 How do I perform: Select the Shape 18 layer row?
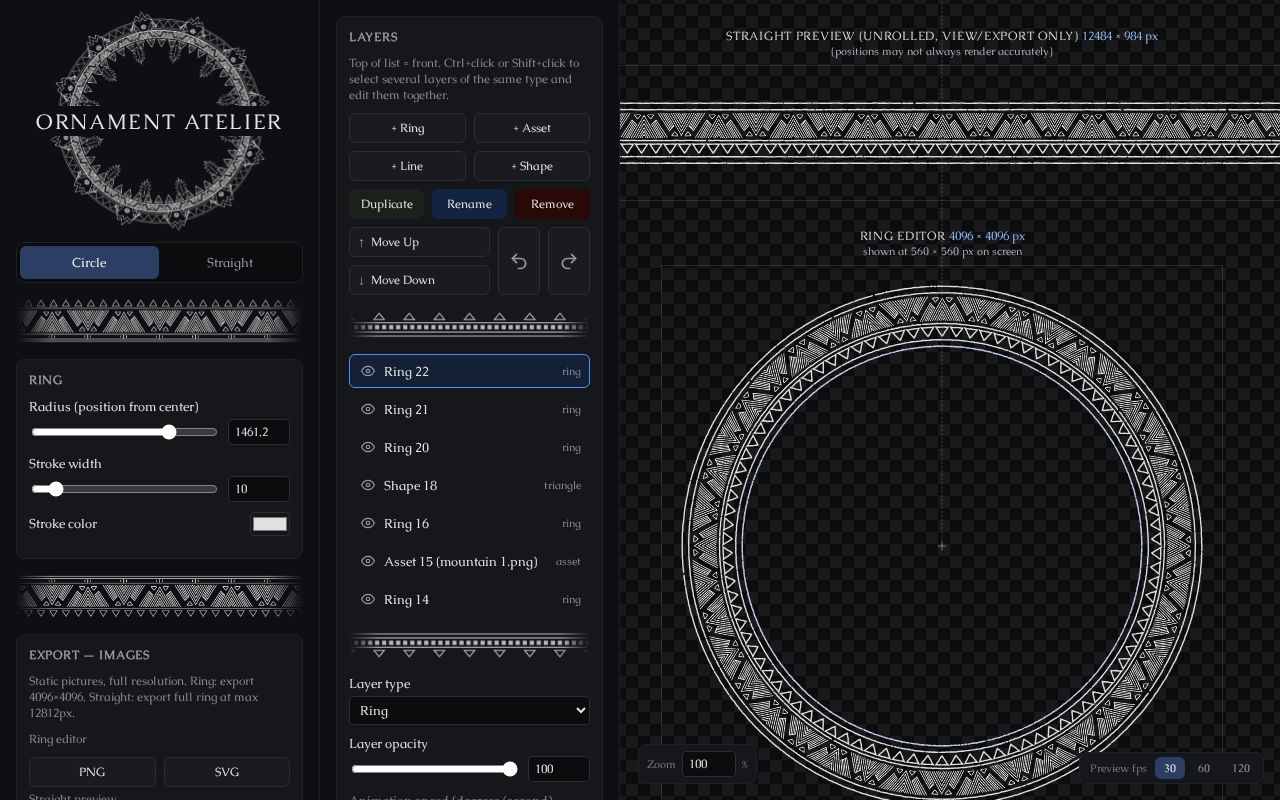469,485
